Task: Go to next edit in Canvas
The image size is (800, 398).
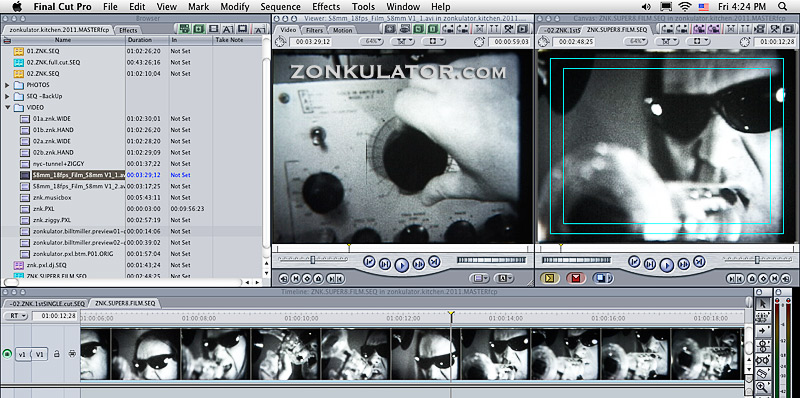Action: [699, 261]
